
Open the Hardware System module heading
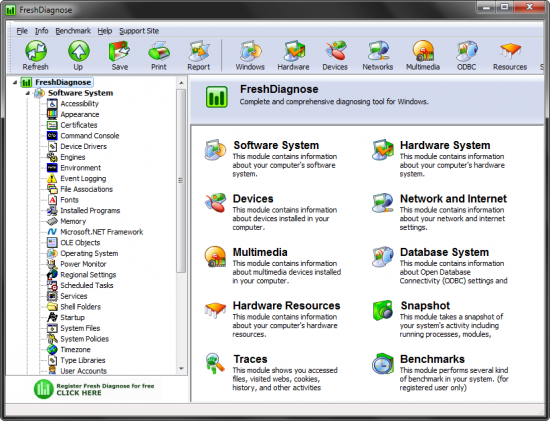point(445,145)
